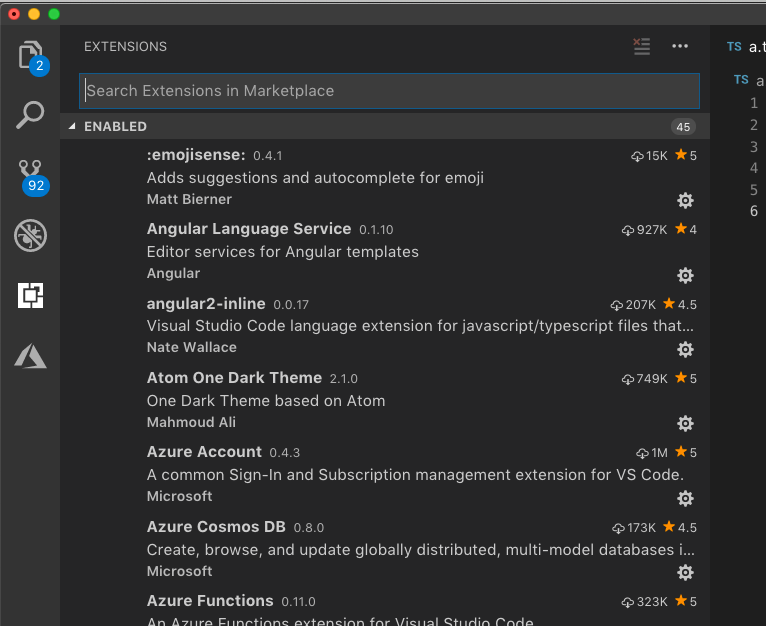Open Extensions panel more actions menu
Viewport: 766px width, 626px height.
point(680,46)
